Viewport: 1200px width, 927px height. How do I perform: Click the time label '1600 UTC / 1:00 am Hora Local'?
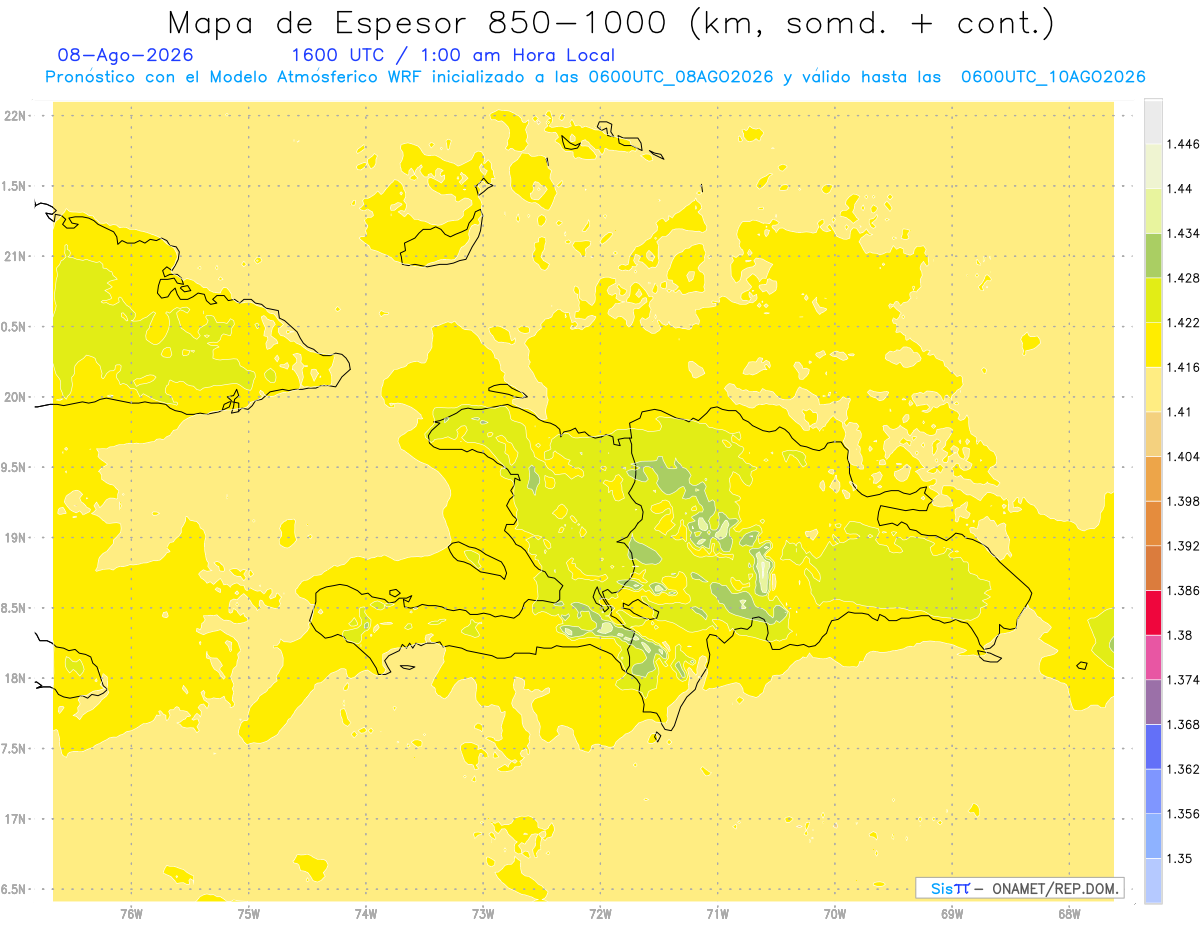pos(452,56)
